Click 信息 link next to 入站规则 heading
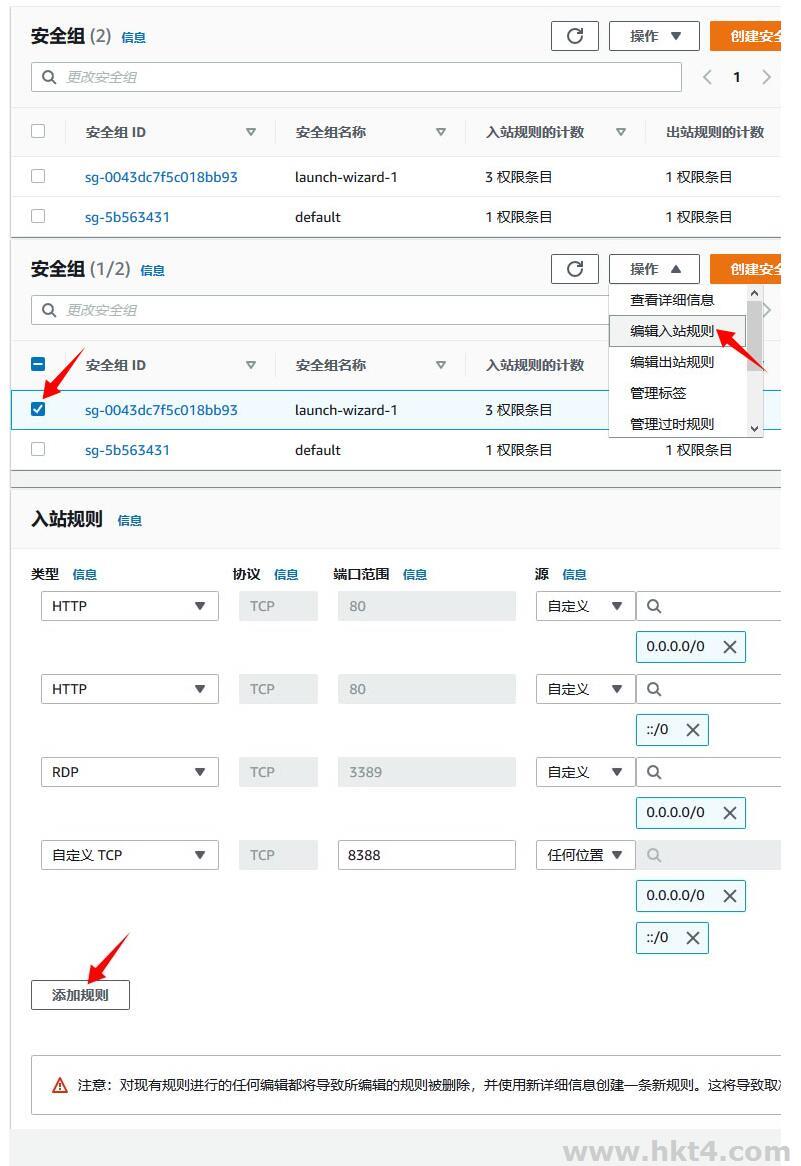The width and height of the screenshot is (801, 1166). coord(129,520)
